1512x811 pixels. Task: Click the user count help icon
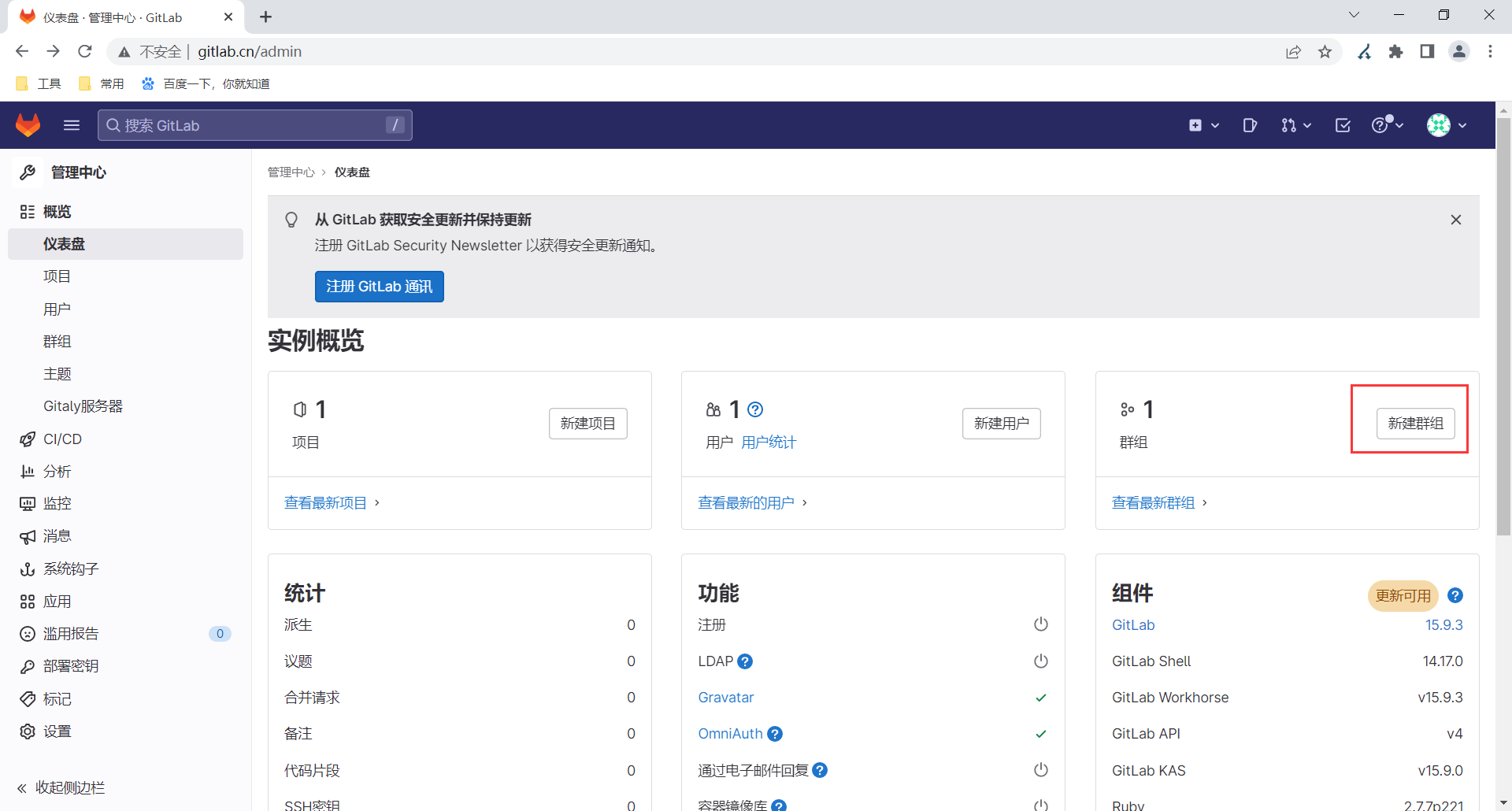pos(755,409)
